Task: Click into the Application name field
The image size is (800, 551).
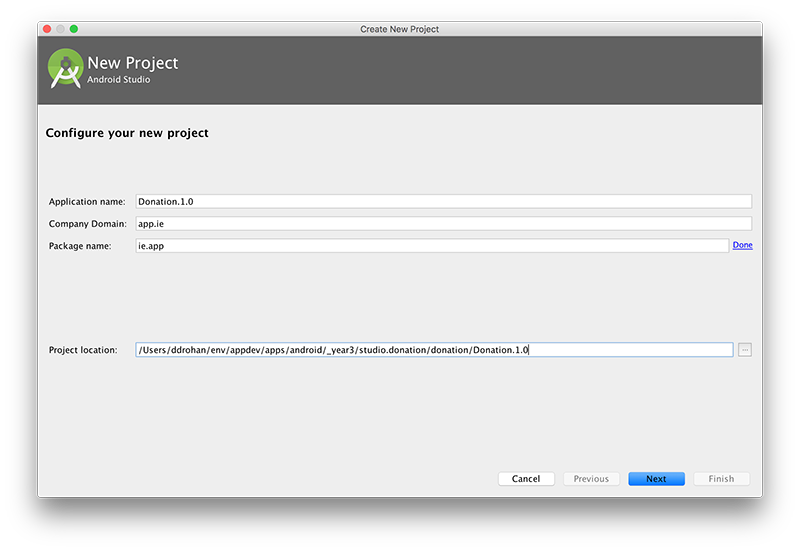Action: [x=443, y=202]
